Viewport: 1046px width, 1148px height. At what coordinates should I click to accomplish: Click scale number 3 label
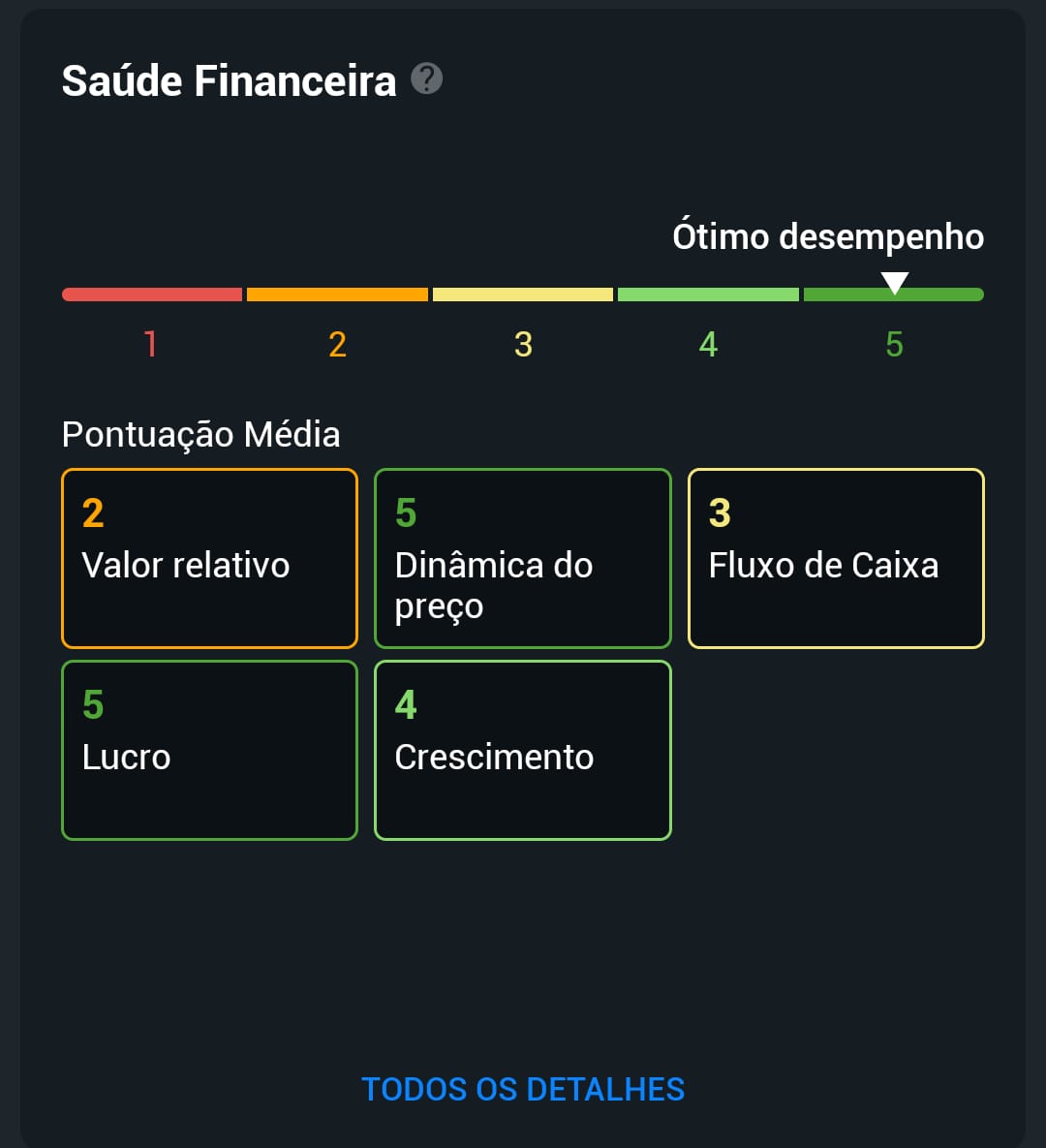pyautogui.click(x=523, y=344)
